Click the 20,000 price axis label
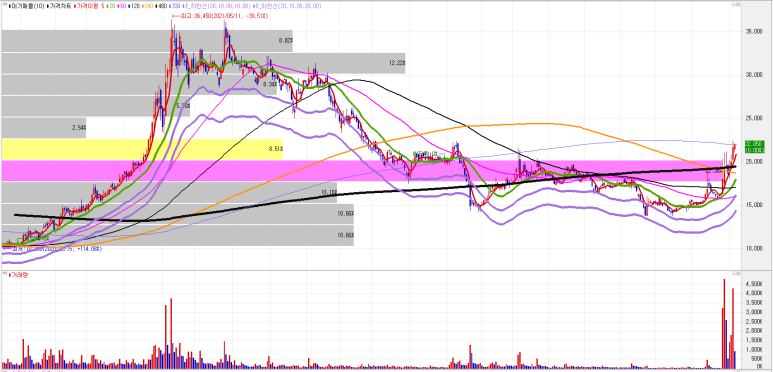The width and height of the screenshot is (773, 372). 755,162
